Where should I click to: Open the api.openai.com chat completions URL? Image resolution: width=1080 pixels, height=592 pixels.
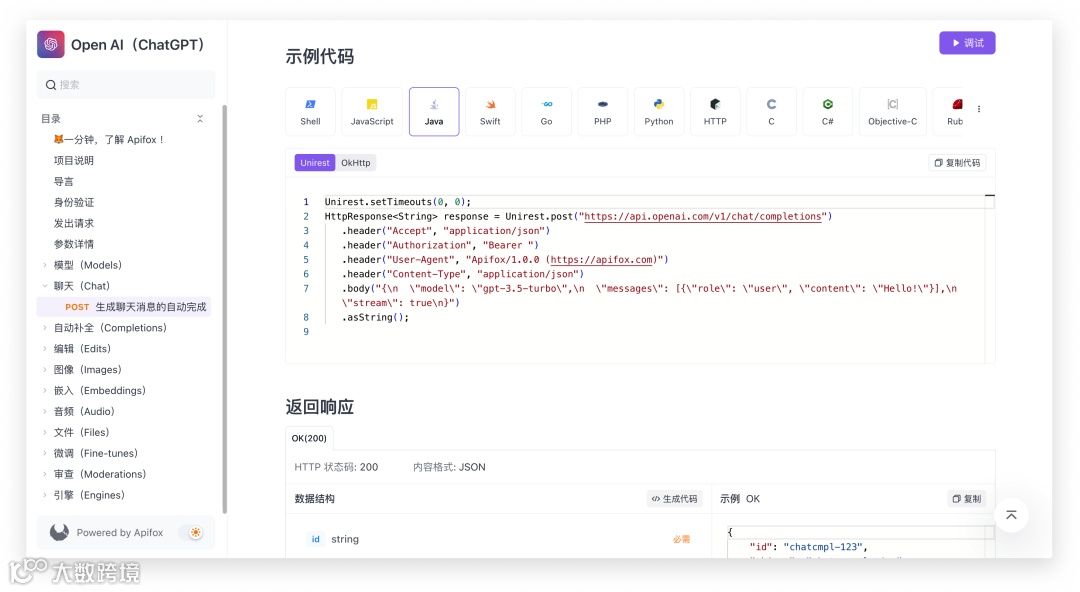point(703,216)
